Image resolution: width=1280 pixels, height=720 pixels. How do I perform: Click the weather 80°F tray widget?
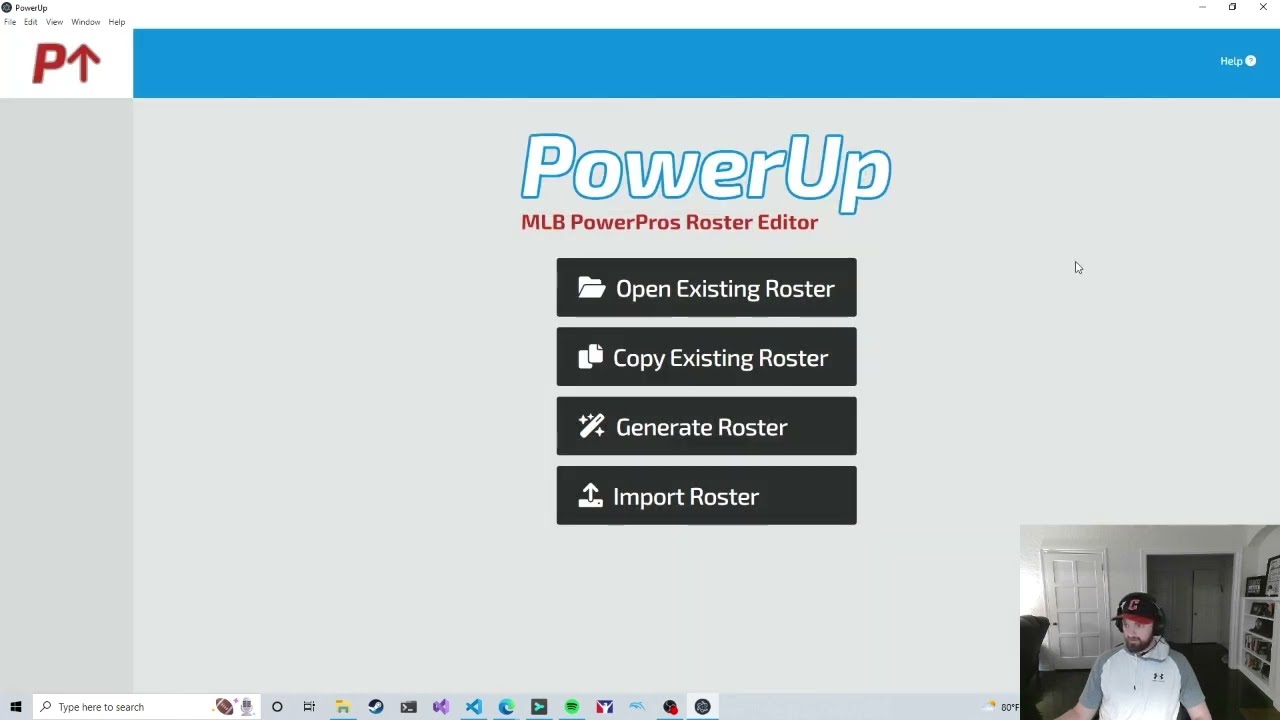(x=1001, y=707)
